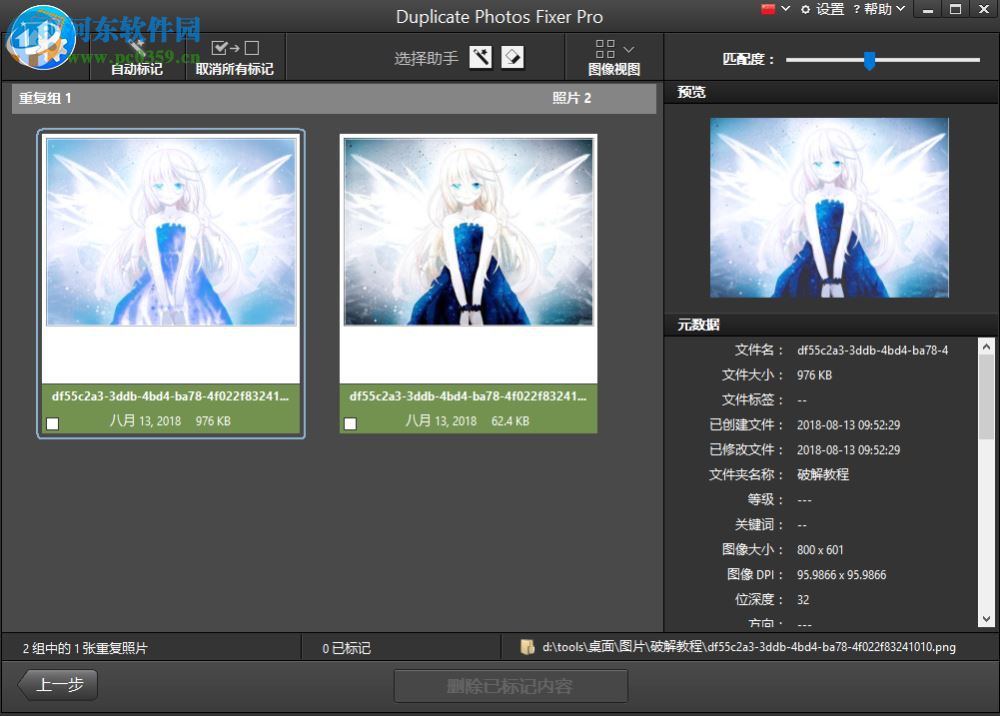Image resolution: width=1000 pixels, height=716 pixels.
Task: Check the right duplicate photo checkbox
Action: [350, 423]
